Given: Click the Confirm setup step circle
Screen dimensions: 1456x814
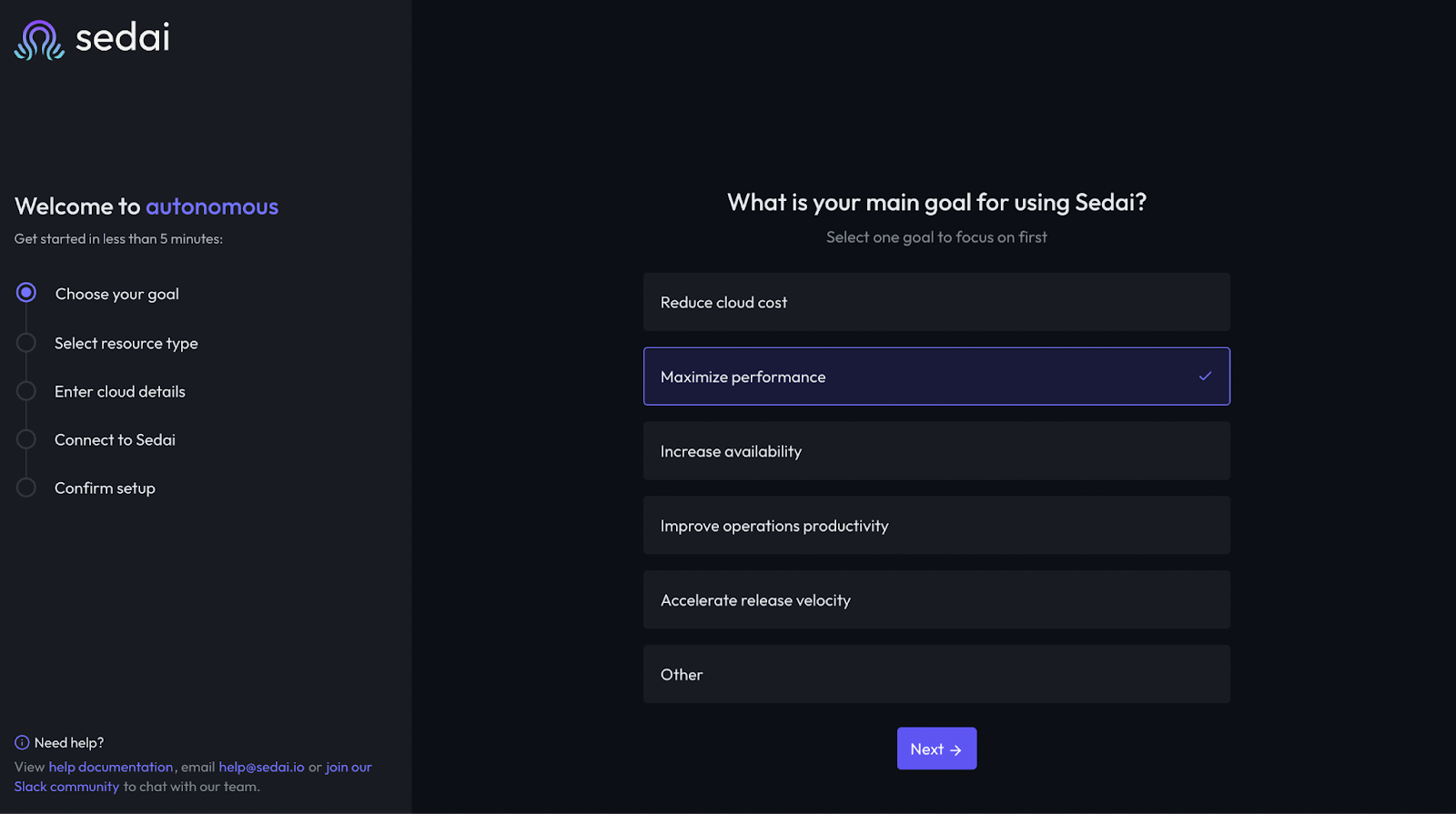Looking at the screenshot, I should tap(26, 487).
